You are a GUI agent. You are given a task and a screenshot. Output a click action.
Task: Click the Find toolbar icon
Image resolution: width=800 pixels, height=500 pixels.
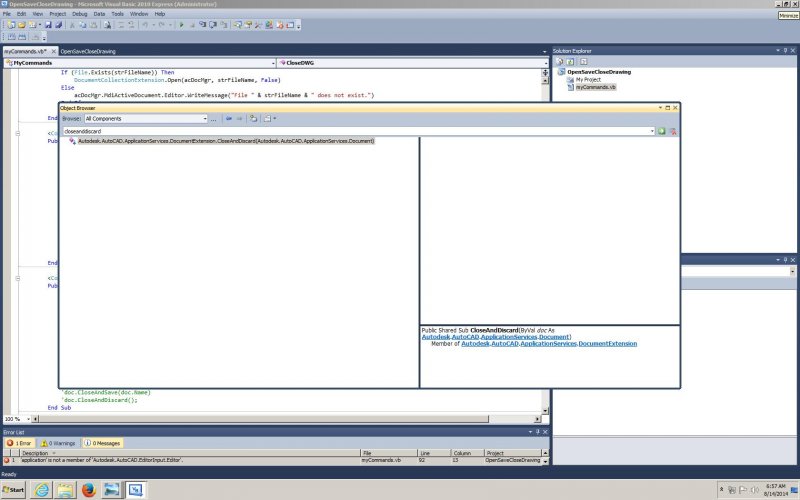[107, 24]
